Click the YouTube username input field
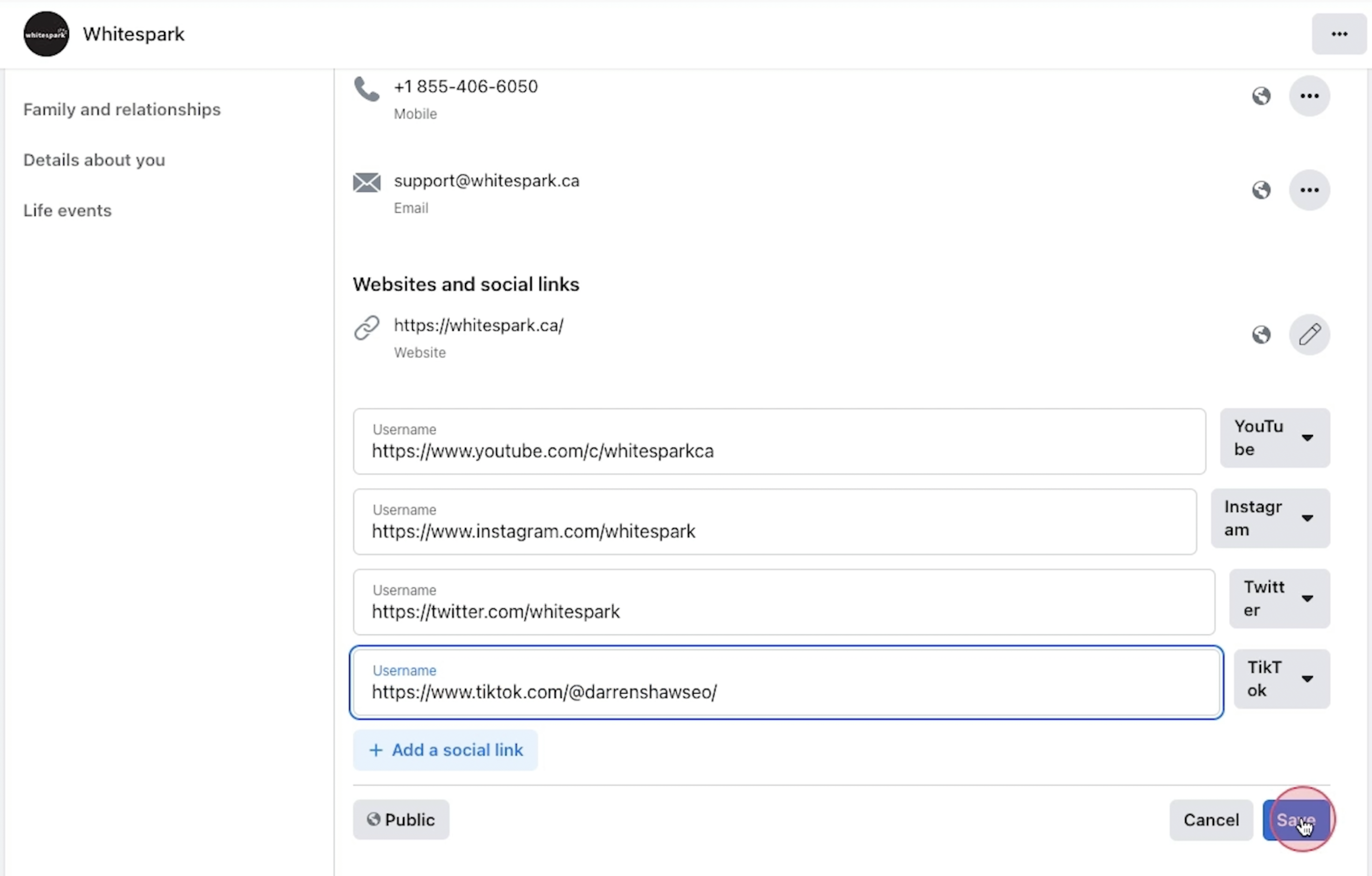This screenshot has width=1372, height=876. tap(778, 450)
